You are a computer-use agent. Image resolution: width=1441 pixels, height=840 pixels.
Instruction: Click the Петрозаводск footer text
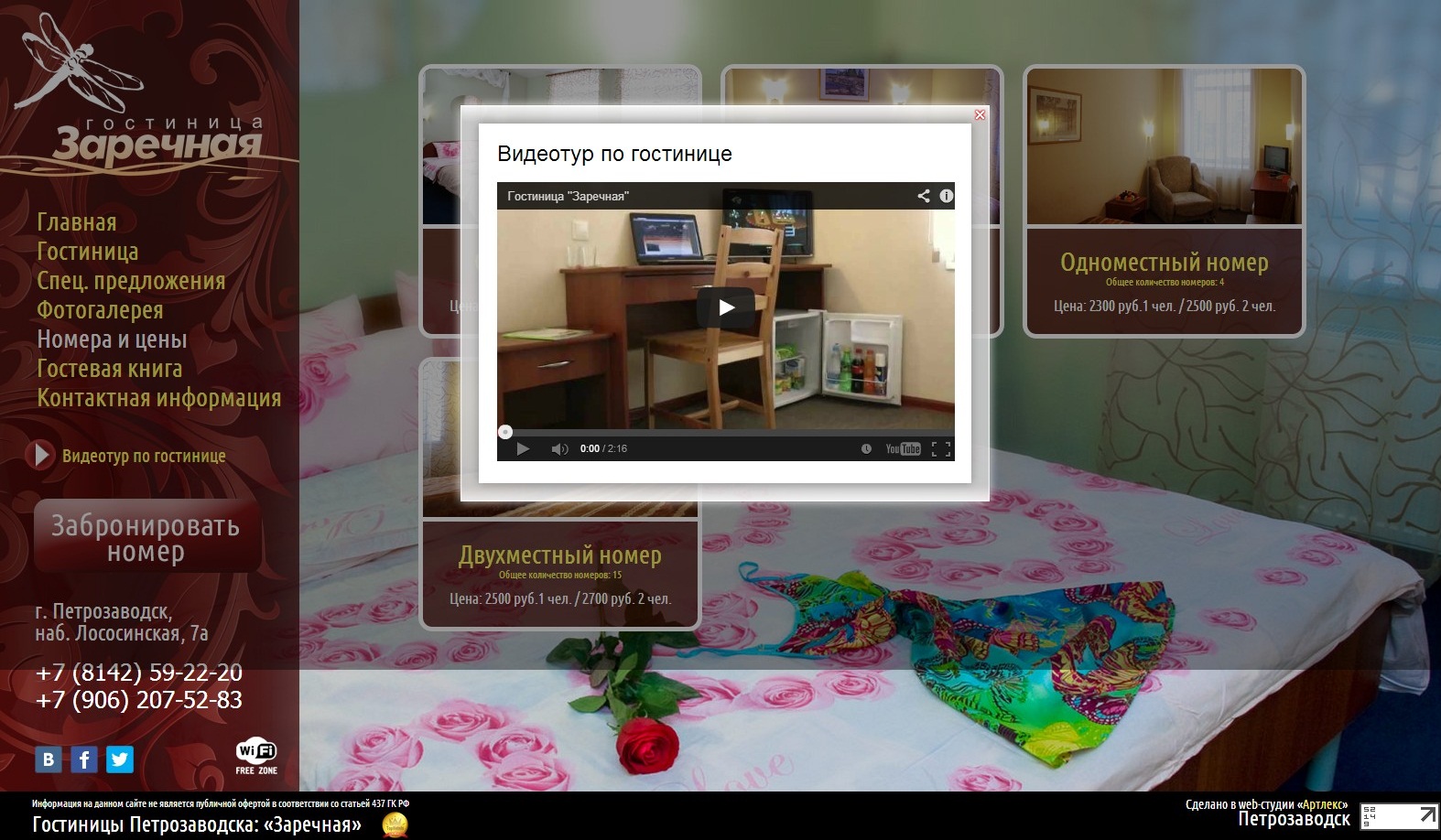coord(1294,820)
